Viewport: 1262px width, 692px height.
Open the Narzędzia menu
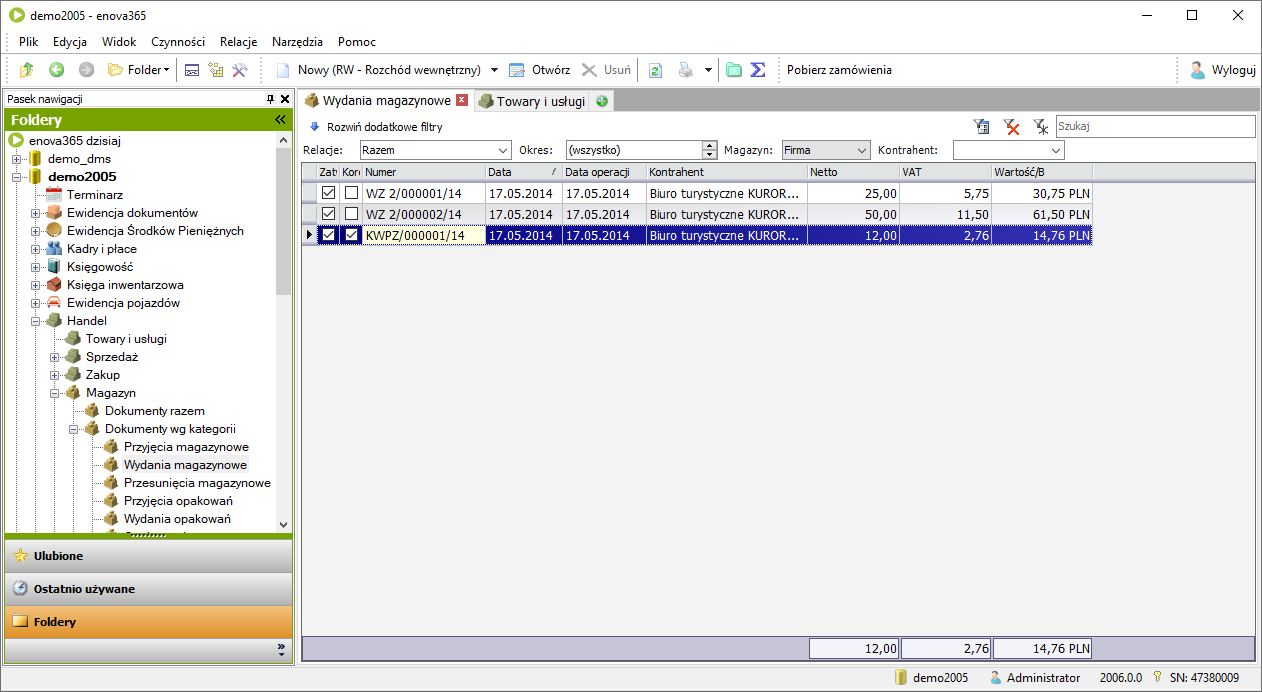(298, 42)
